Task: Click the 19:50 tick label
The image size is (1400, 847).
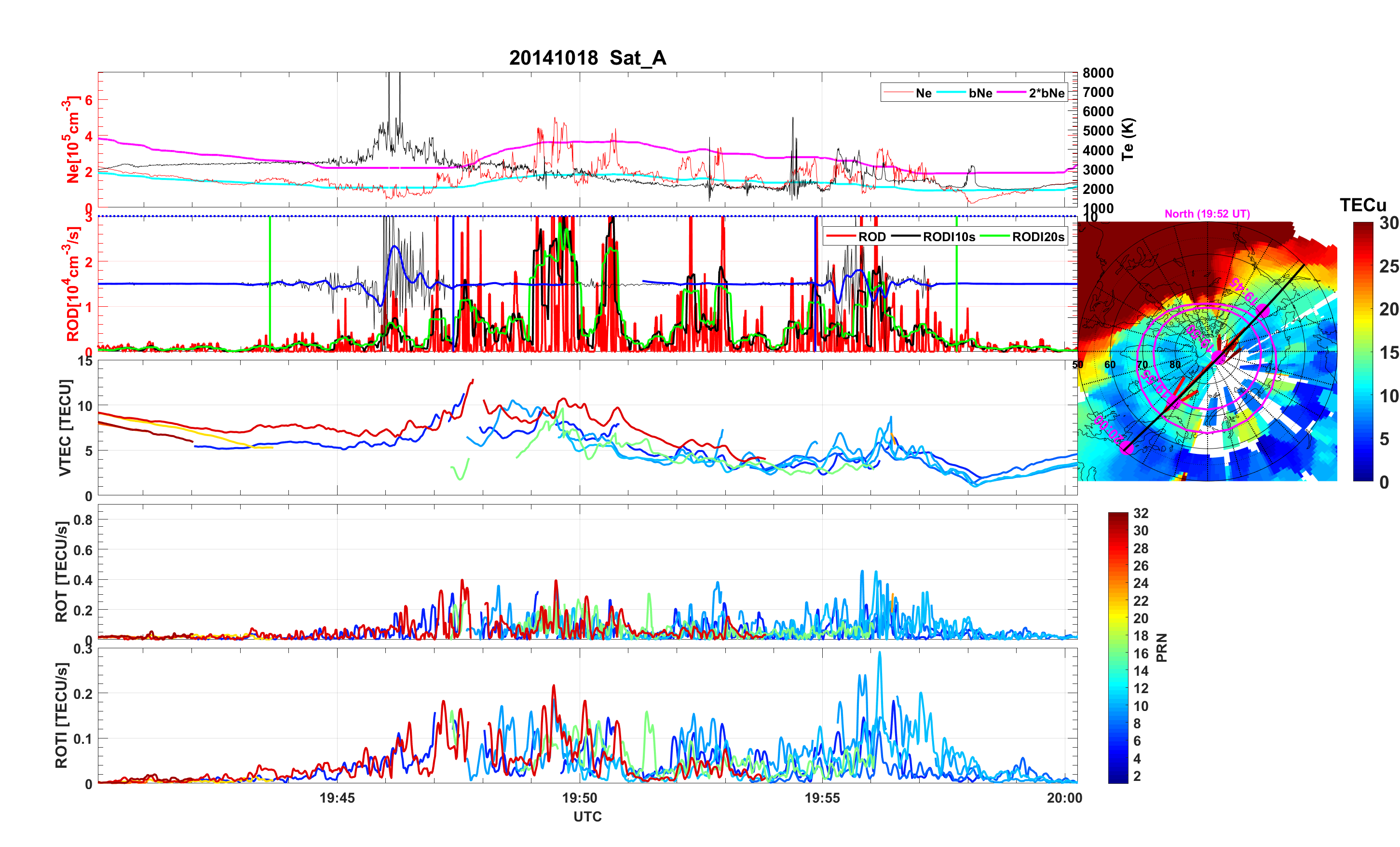Action: pyautogui.click(x=580, y=797)
